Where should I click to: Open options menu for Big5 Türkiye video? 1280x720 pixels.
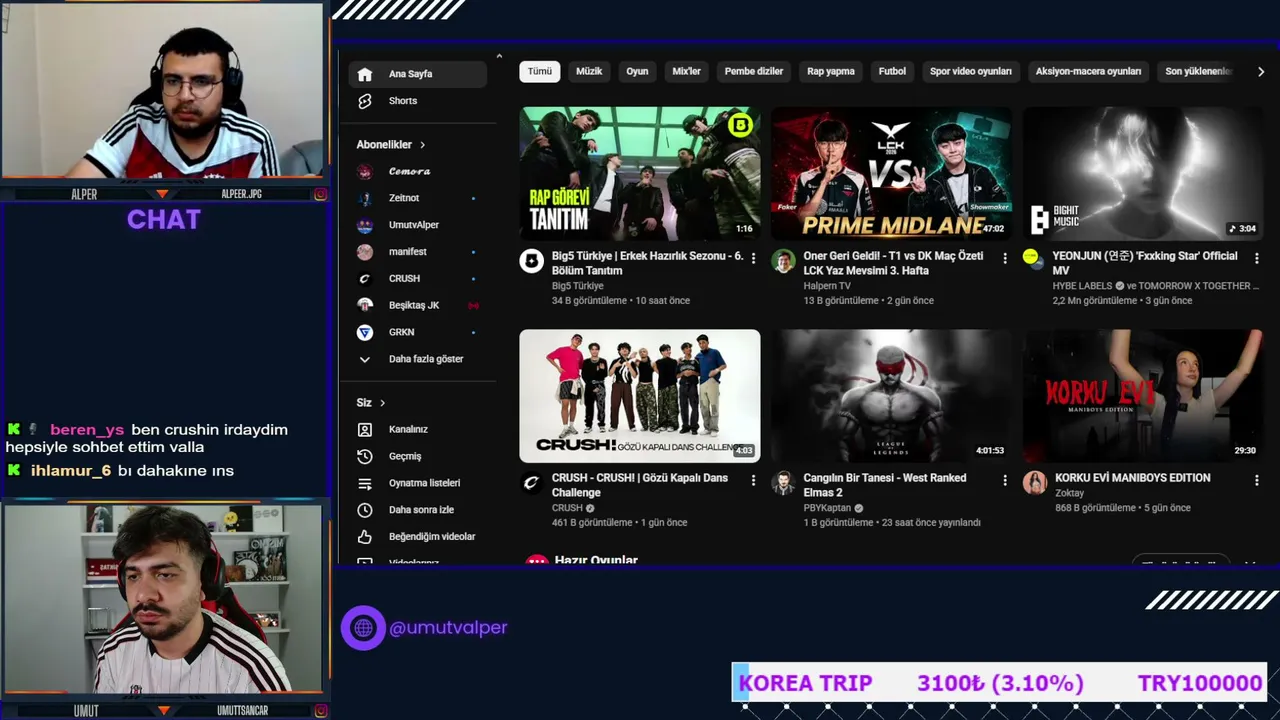coord(753,258)
